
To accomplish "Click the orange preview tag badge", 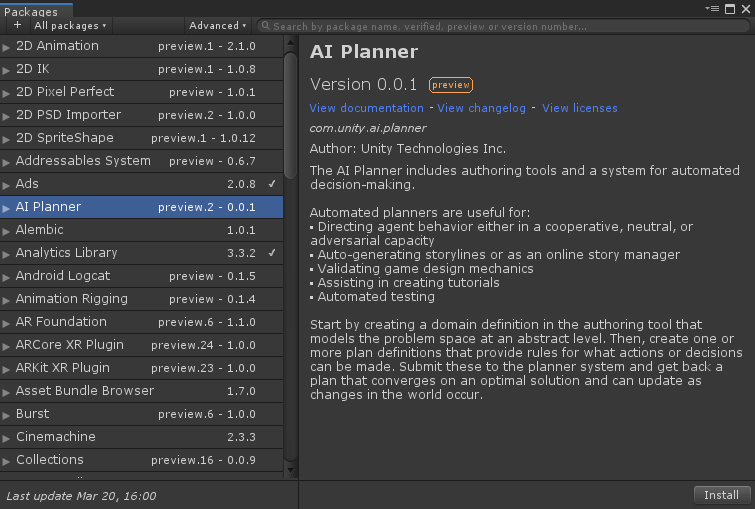I will click(451, 85).
